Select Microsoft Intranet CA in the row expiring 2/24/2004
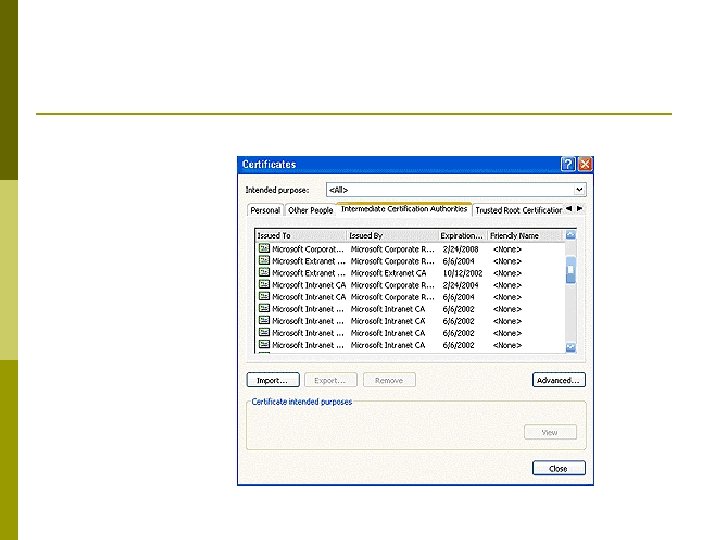This screenshot has width=720, height=540. pos(309,285)
